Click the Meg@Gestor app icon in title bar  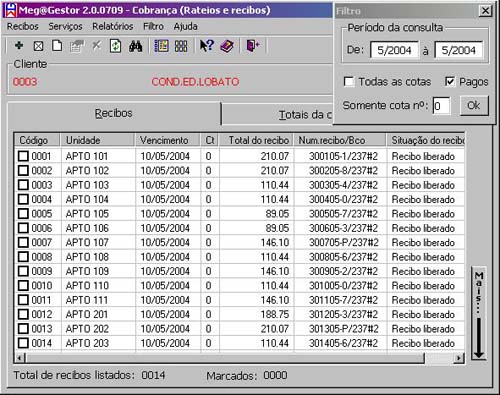11,10
